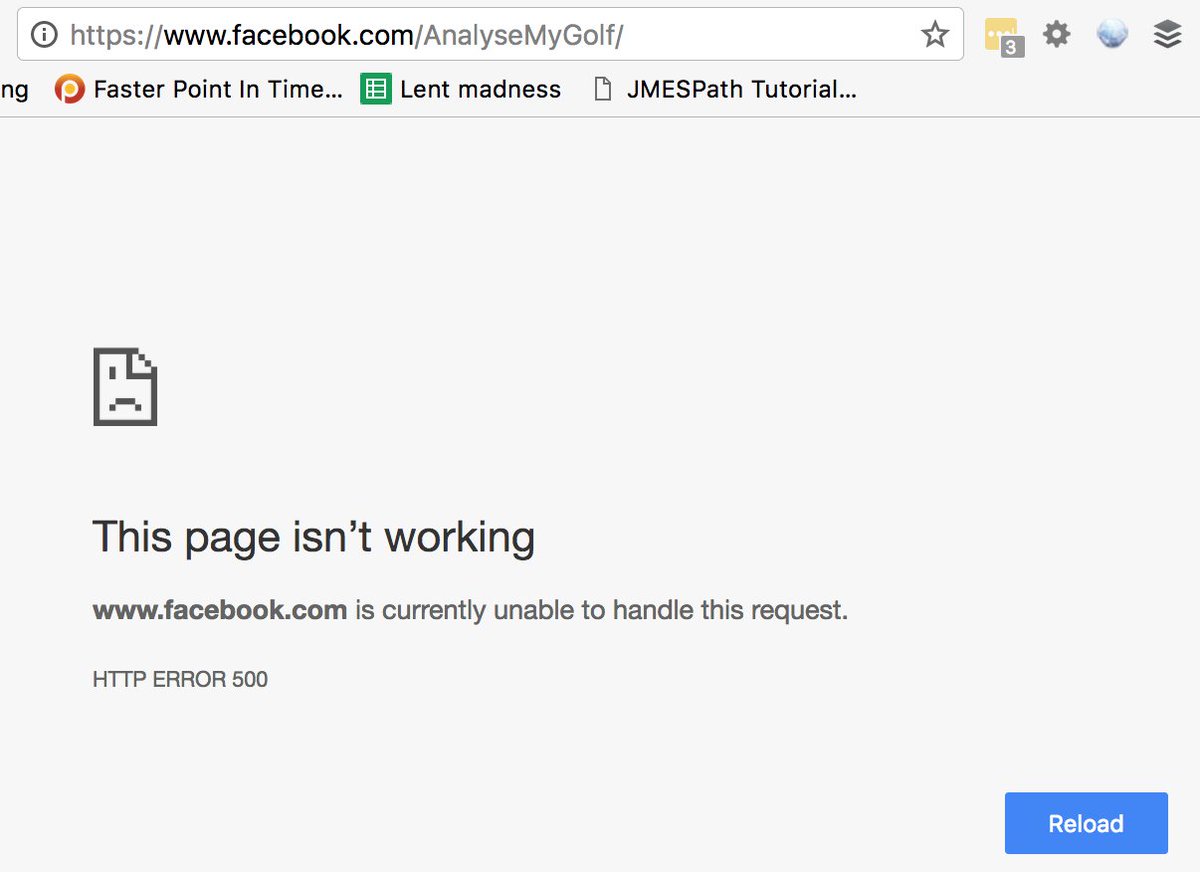This screenshot has height=872, width=1200.
Task: Open the stacked layers extension icon
Action: 1167,35
